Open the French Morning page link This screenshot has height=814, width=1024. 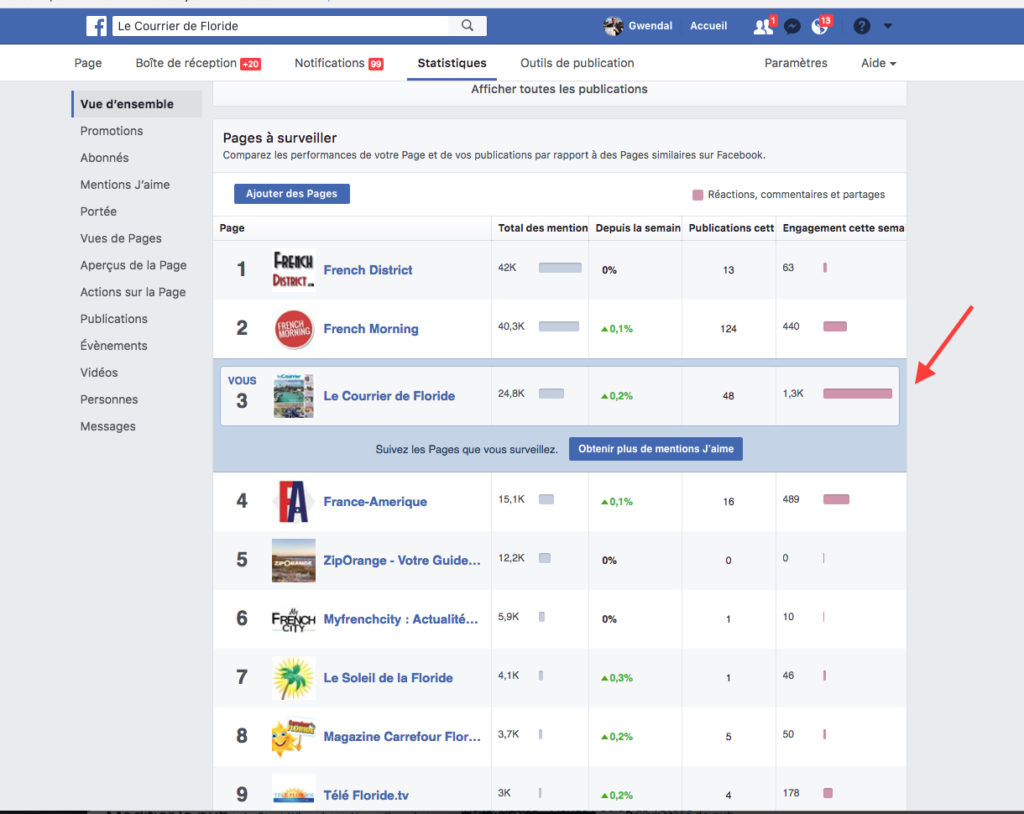[x=371, y=329]
